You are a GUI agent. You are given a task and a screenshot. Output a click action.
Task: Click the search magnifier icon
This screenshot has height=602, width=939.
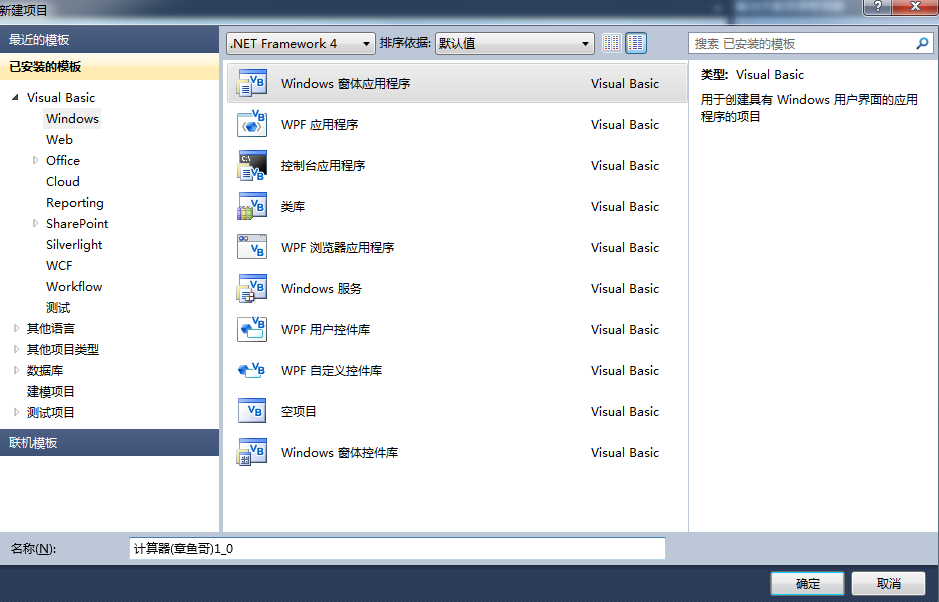[x=922, y=43]
